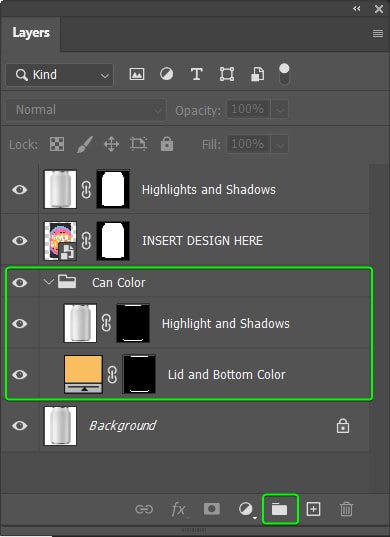The image size is (390, 537).
Task: Add a layer mask with mask icon
Action: 212,509
